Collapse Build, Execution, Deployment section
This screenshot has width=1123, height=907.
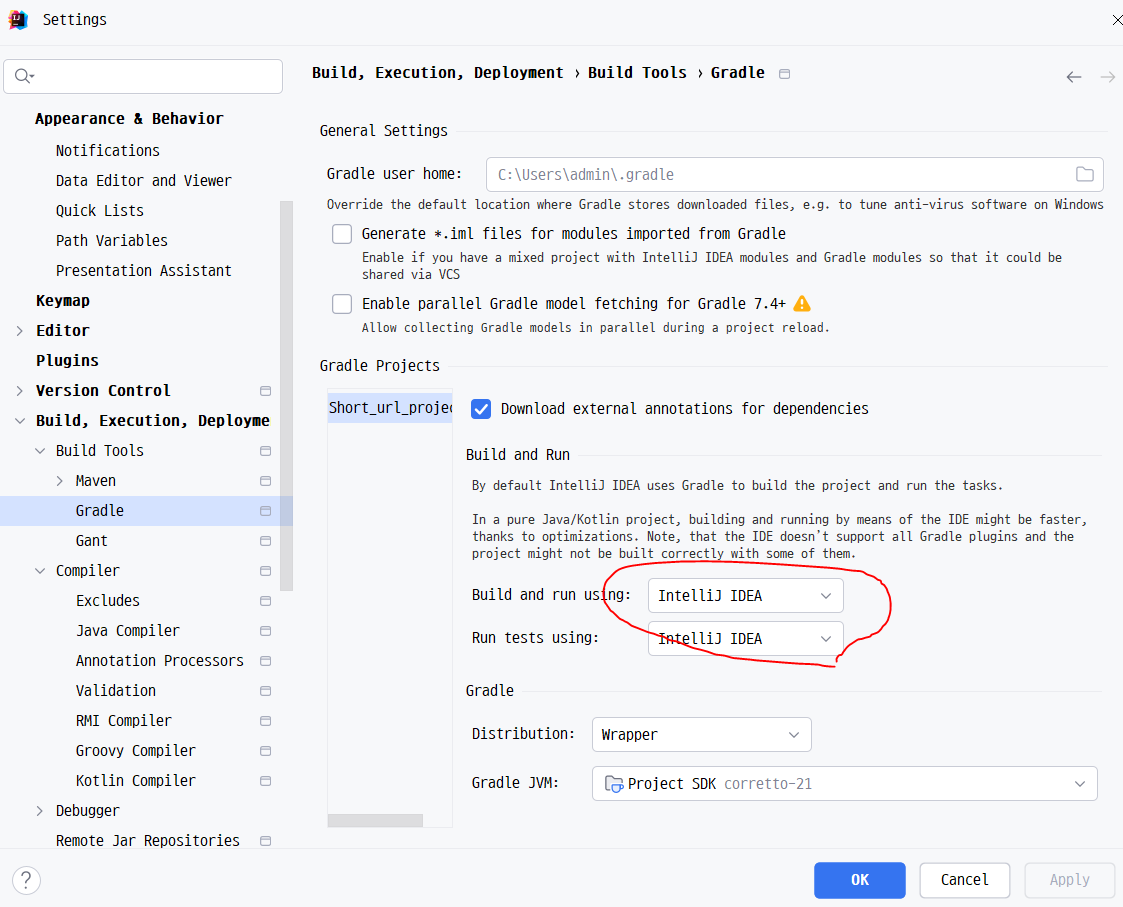click(19, 421)
